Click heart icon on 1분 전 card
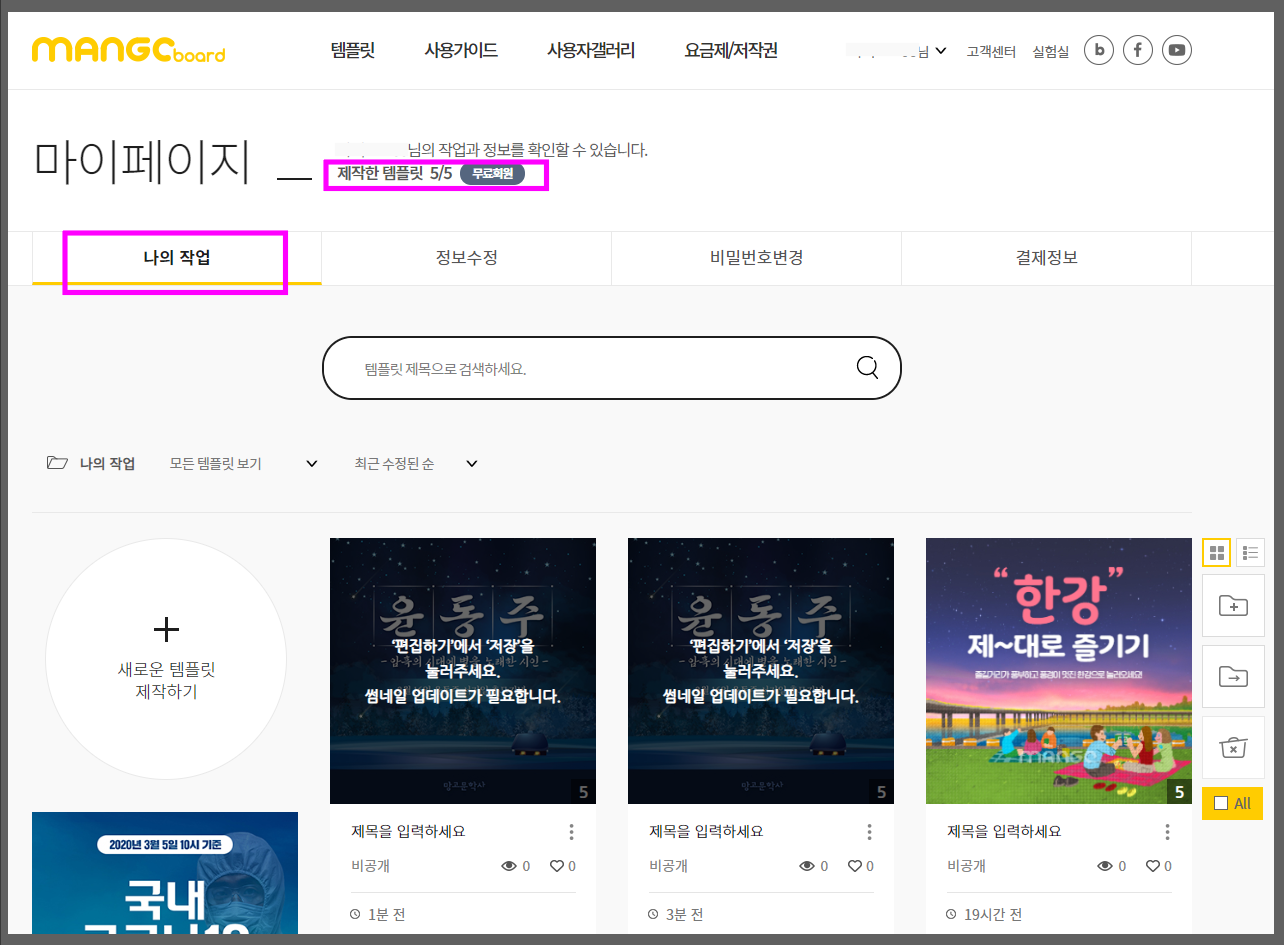The image size is (1284, 945). 556,866
